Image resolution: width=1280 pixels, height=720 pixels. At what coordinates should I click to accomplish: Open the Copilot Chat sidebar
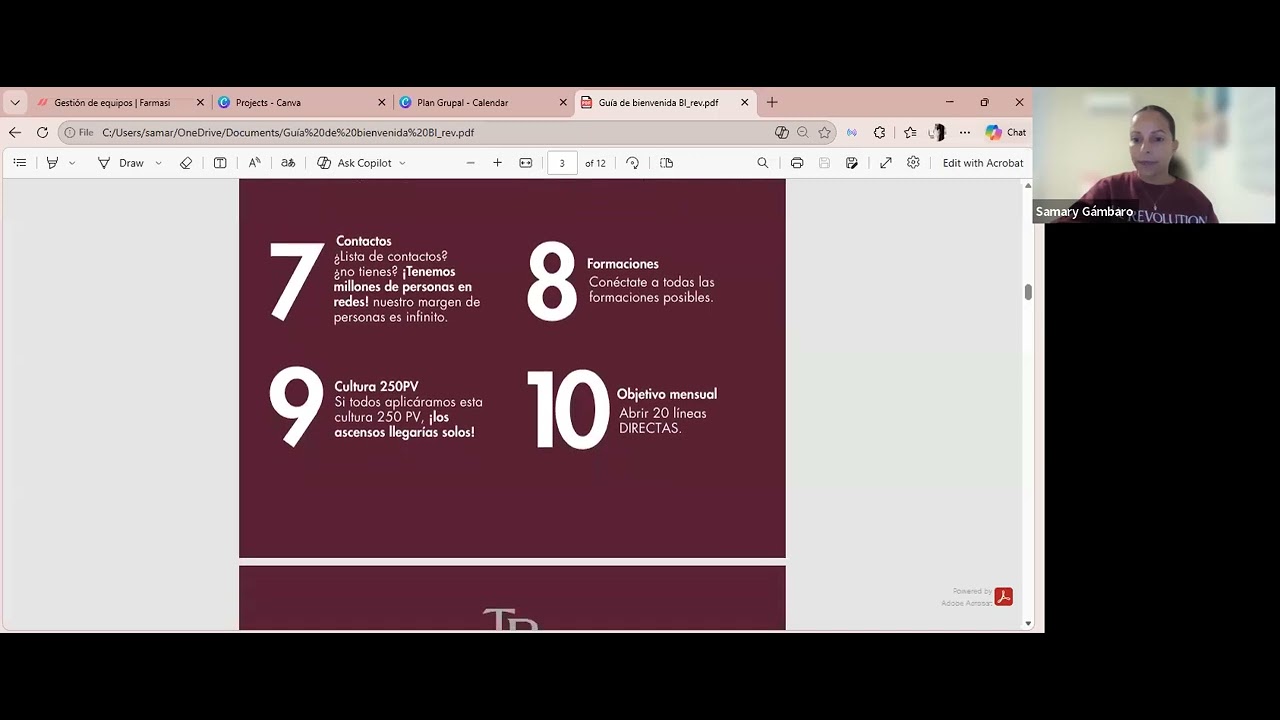(x=1006, y=132)
